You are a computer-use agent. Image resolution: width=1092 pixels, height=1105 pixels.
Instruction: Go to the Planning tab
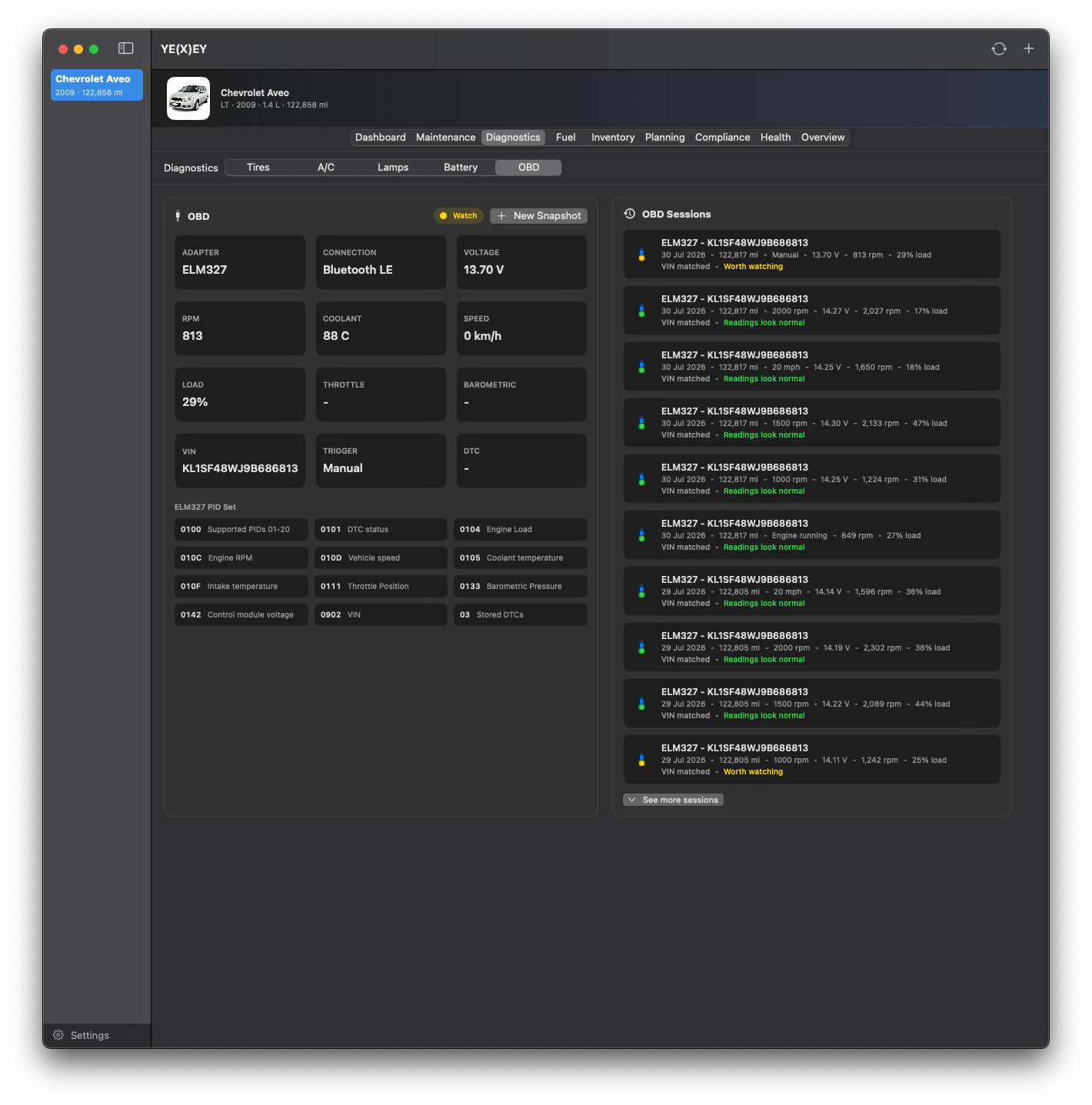coord(664,138)
